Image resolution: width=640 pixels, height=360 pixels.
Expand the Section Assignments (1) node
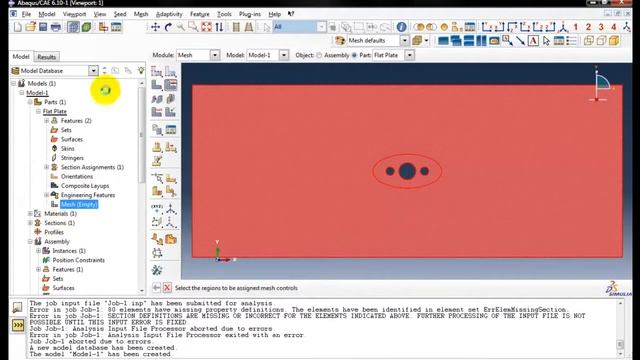[x=47, y=167]
